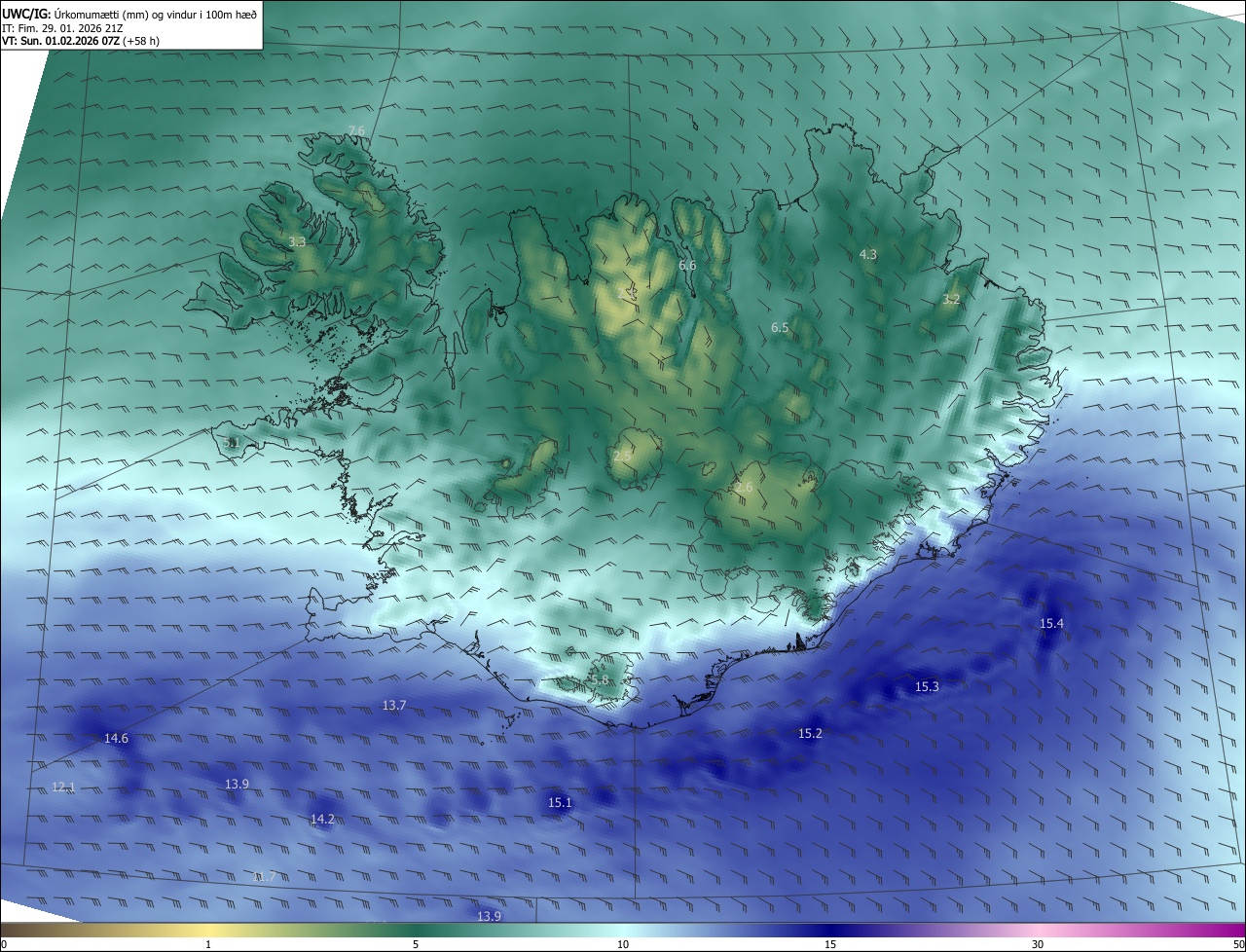
Task: Click the 2.5 value label
Action: click(x=622, y=455)
